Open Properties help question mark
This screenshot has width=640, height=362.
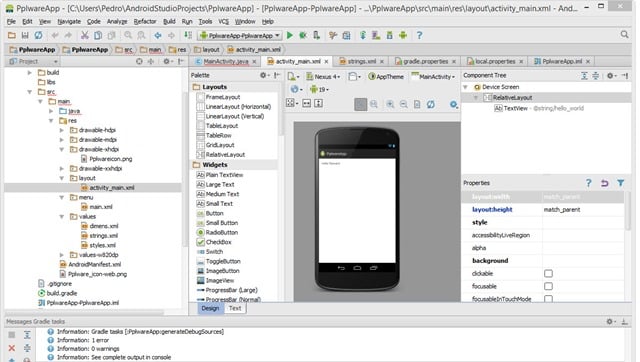pos(588,183)
